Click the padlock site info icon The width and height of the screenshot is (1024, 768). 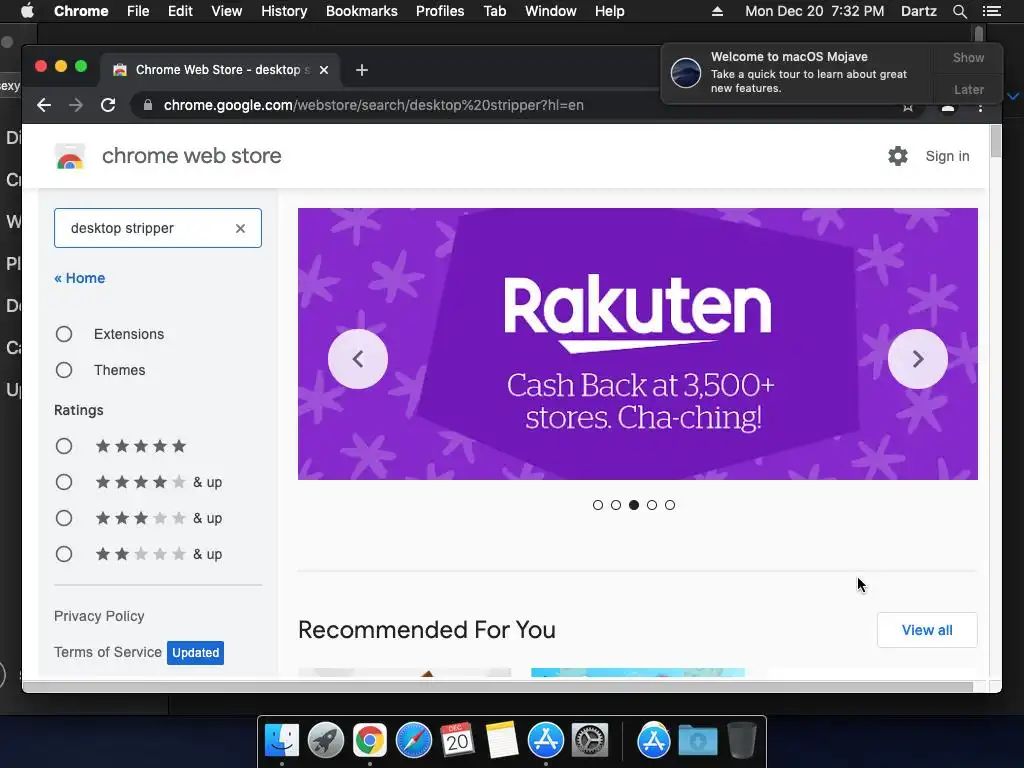pos(148,105)
